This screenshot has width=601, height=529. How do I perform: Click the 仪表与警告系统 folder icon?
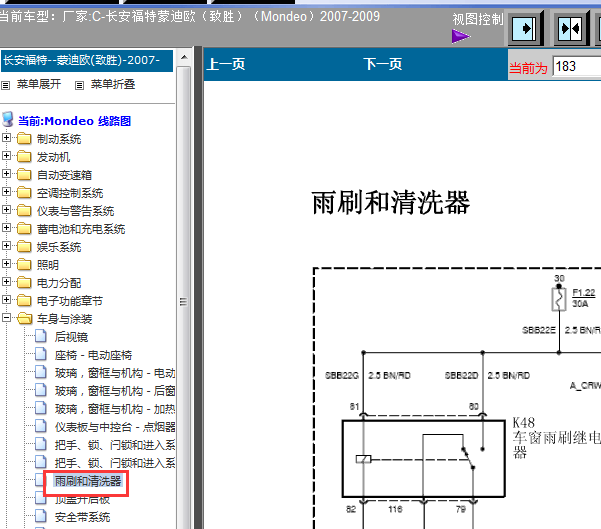point(24,210)
